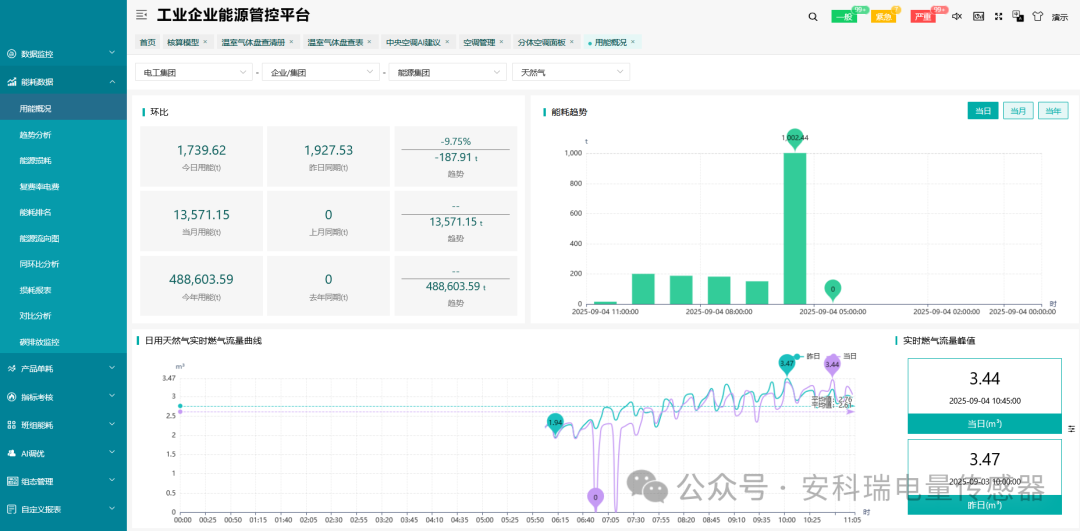The width and height of the screenshot is (1080, 531).
Task: Click the 1,739.62 今日用能 card
Action: point(202,156)
